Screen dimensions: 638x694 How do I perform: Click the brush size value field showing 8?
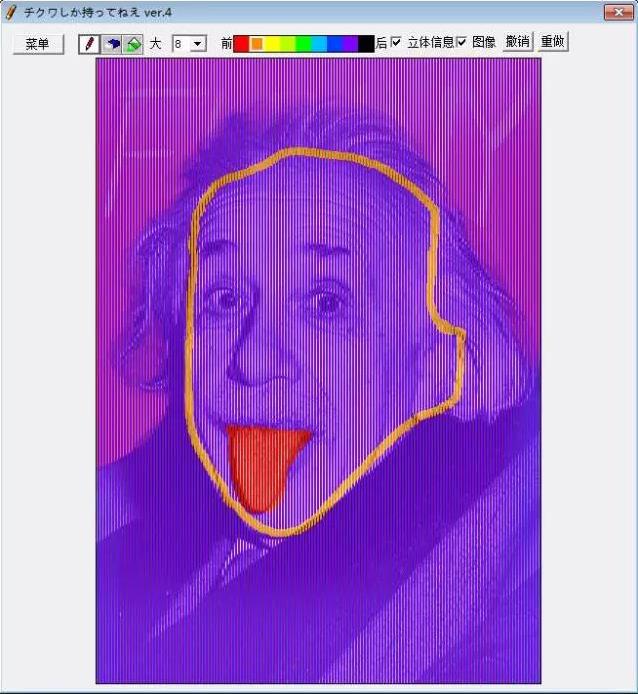180,44
